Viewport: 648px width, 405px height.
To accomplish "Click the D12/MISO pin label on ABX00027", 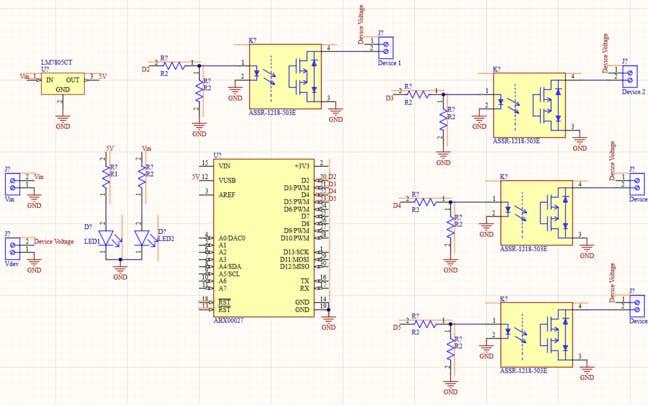I will [x=295, y=267].
